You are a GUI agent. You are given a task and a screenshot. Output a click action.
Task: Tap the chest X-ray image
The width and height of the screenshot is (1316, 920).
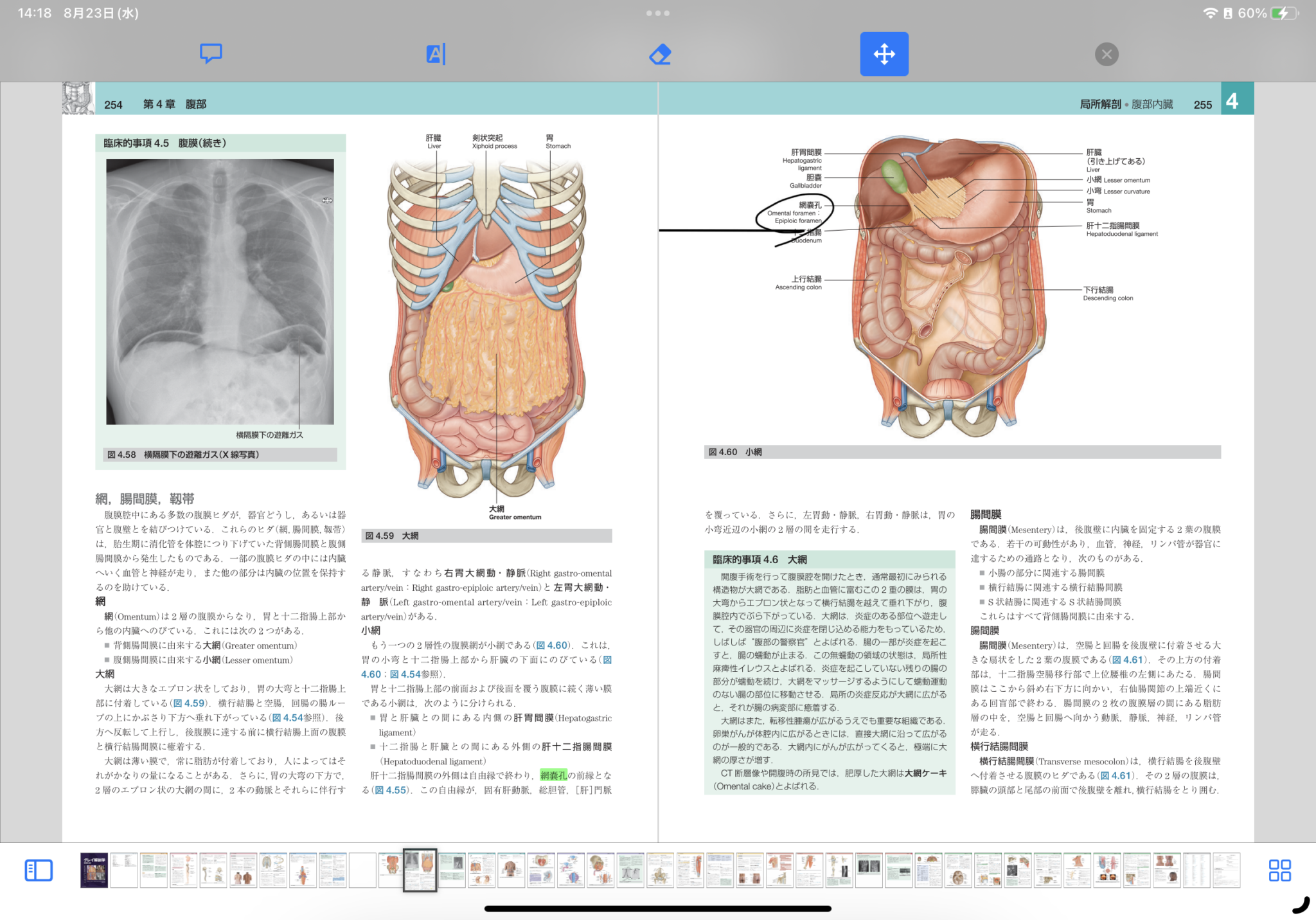coord(220,291)
